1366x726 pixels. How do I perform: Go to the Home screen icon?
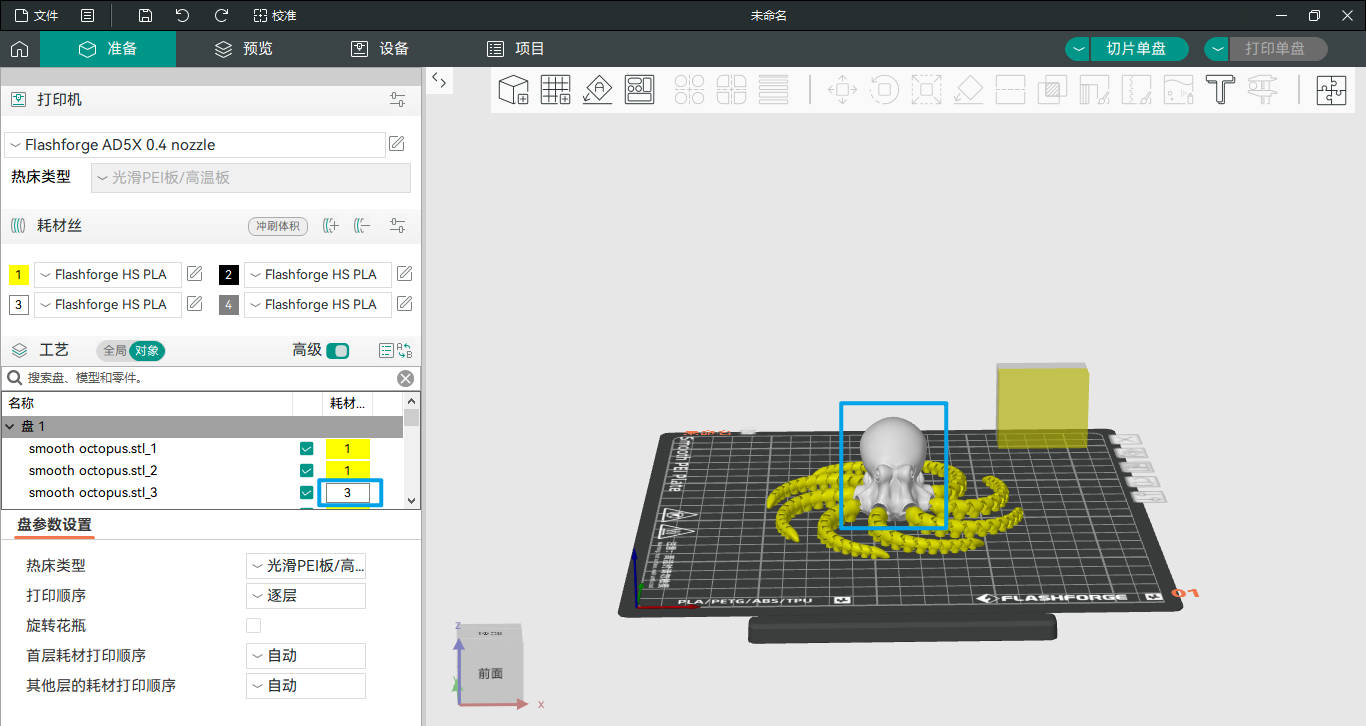(19, 49)
